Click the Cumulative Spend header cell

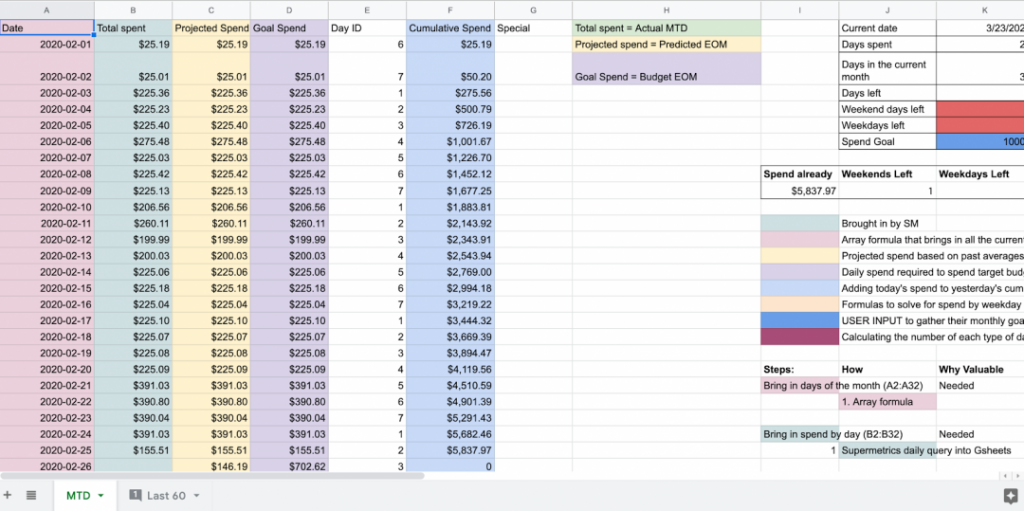point(450,28)
